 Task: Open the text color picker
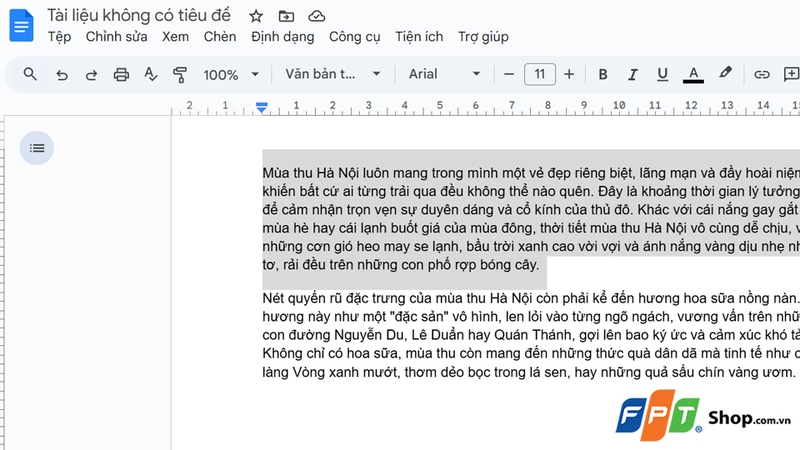tap(693, 75)
